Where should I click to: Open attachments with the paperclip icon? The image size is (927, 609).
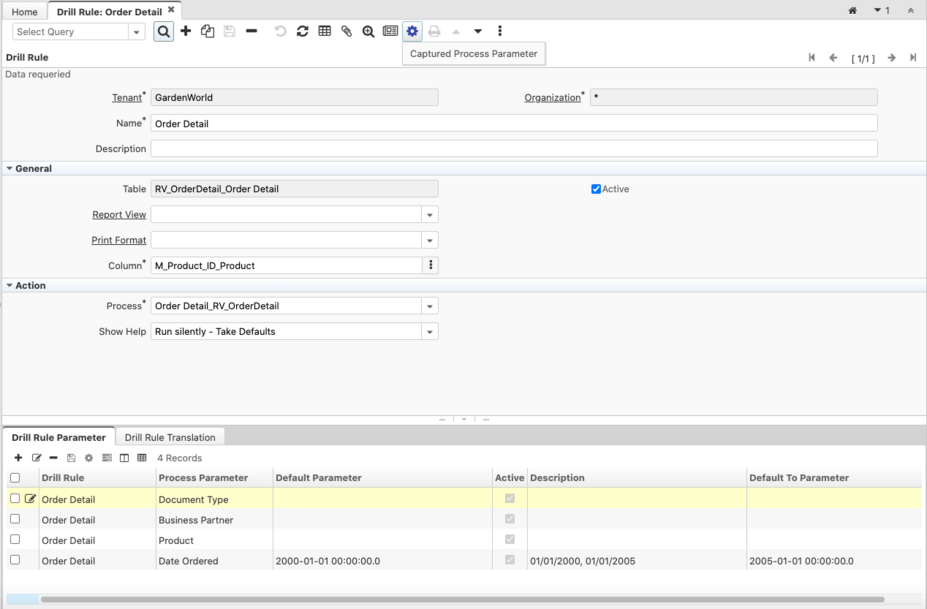[x=347, y=31]
